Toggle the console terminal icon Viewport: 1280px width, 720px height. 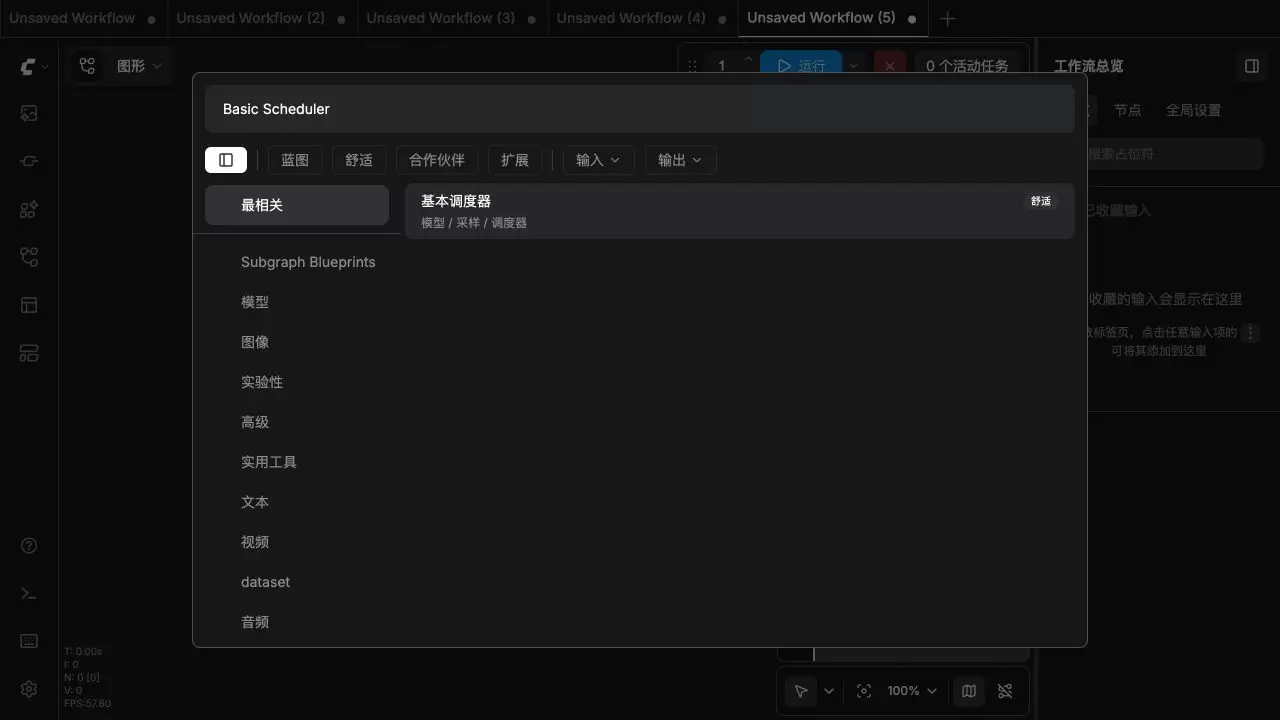point(29,594)
